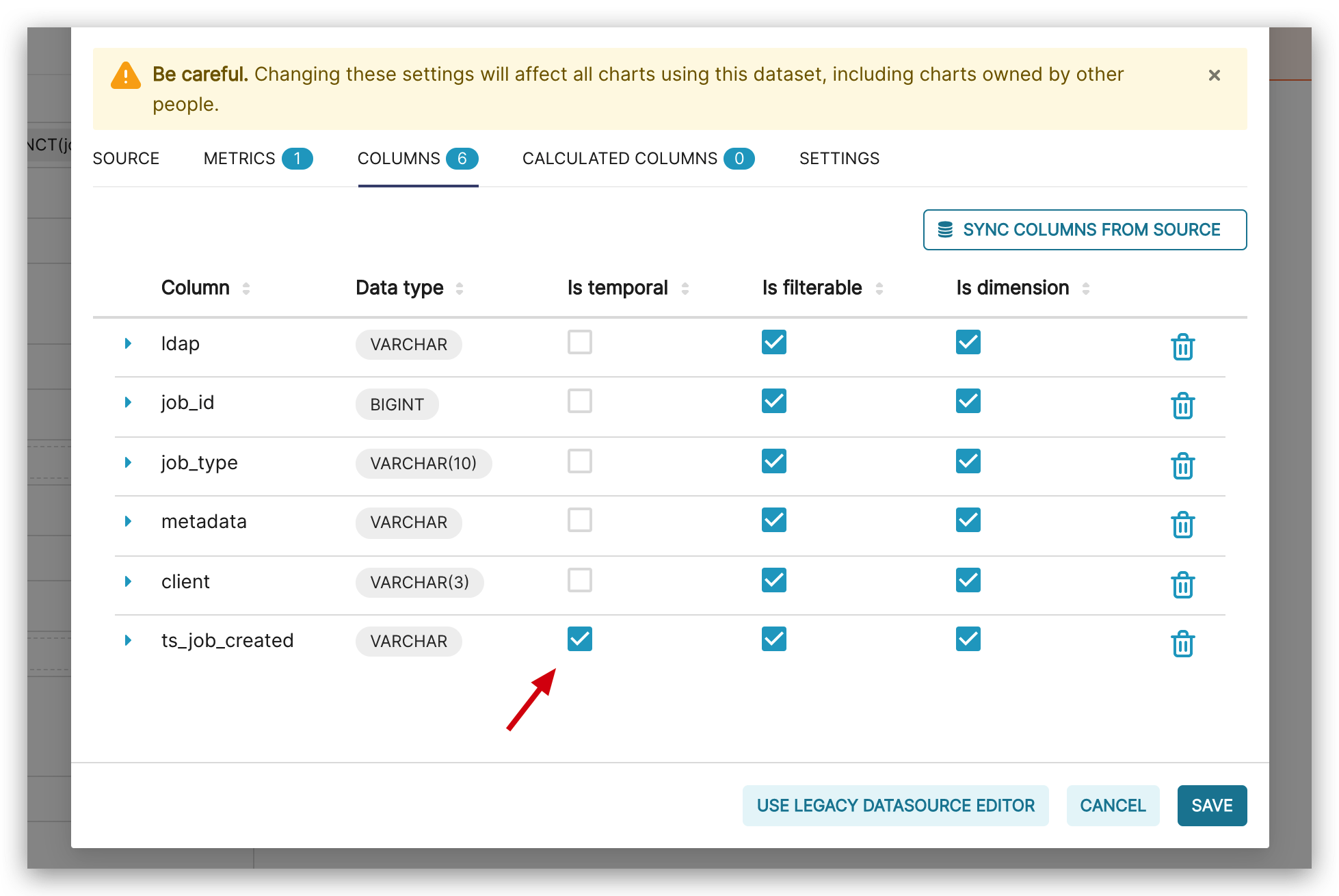Click Sync Columns From Source

coord(1085,230)
